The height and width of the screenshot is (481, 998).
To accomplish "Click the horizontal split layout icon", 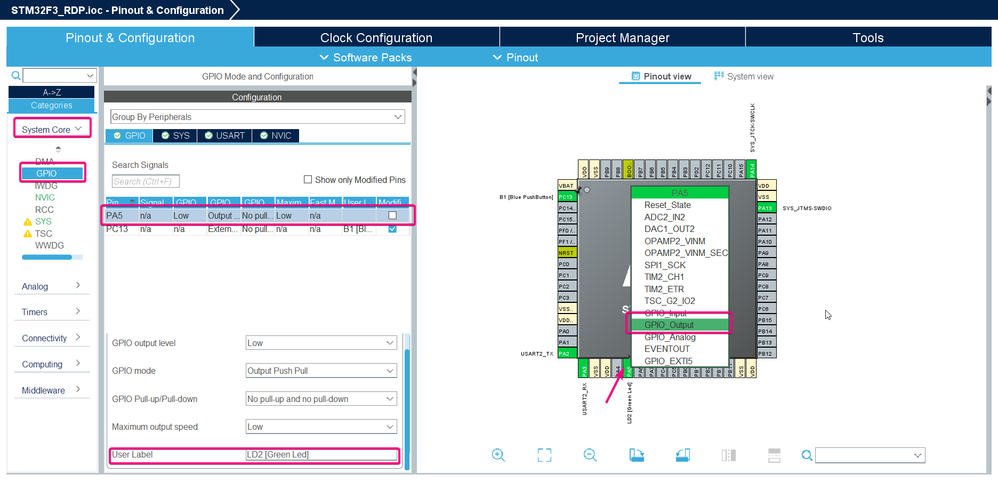I will [774, 455].
